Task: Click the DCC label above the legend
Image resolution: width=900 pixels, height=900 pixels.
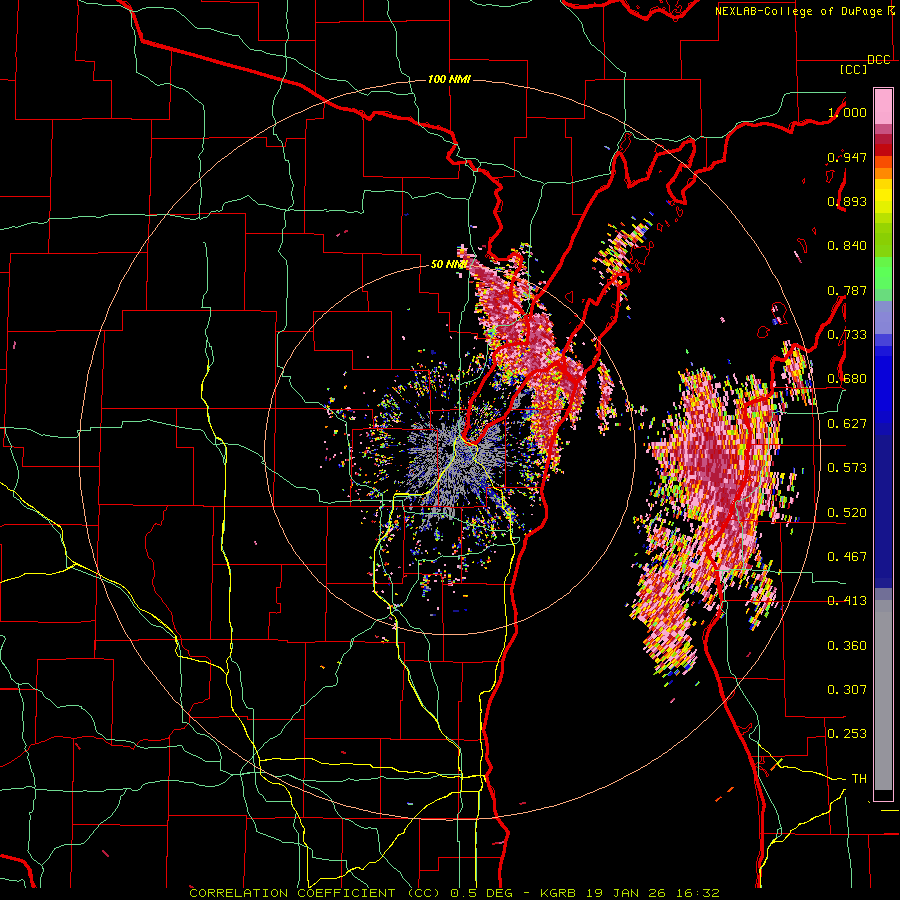Action: click(879, 60)
